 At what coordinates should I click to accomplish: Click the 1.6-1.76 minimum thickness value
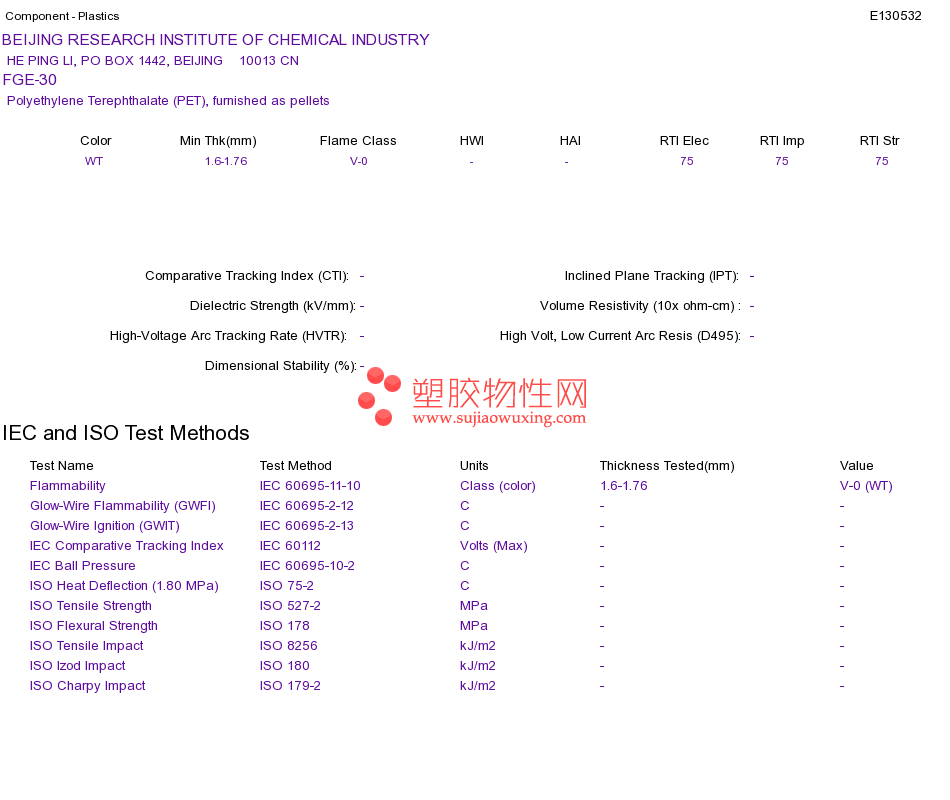[226, 161]
